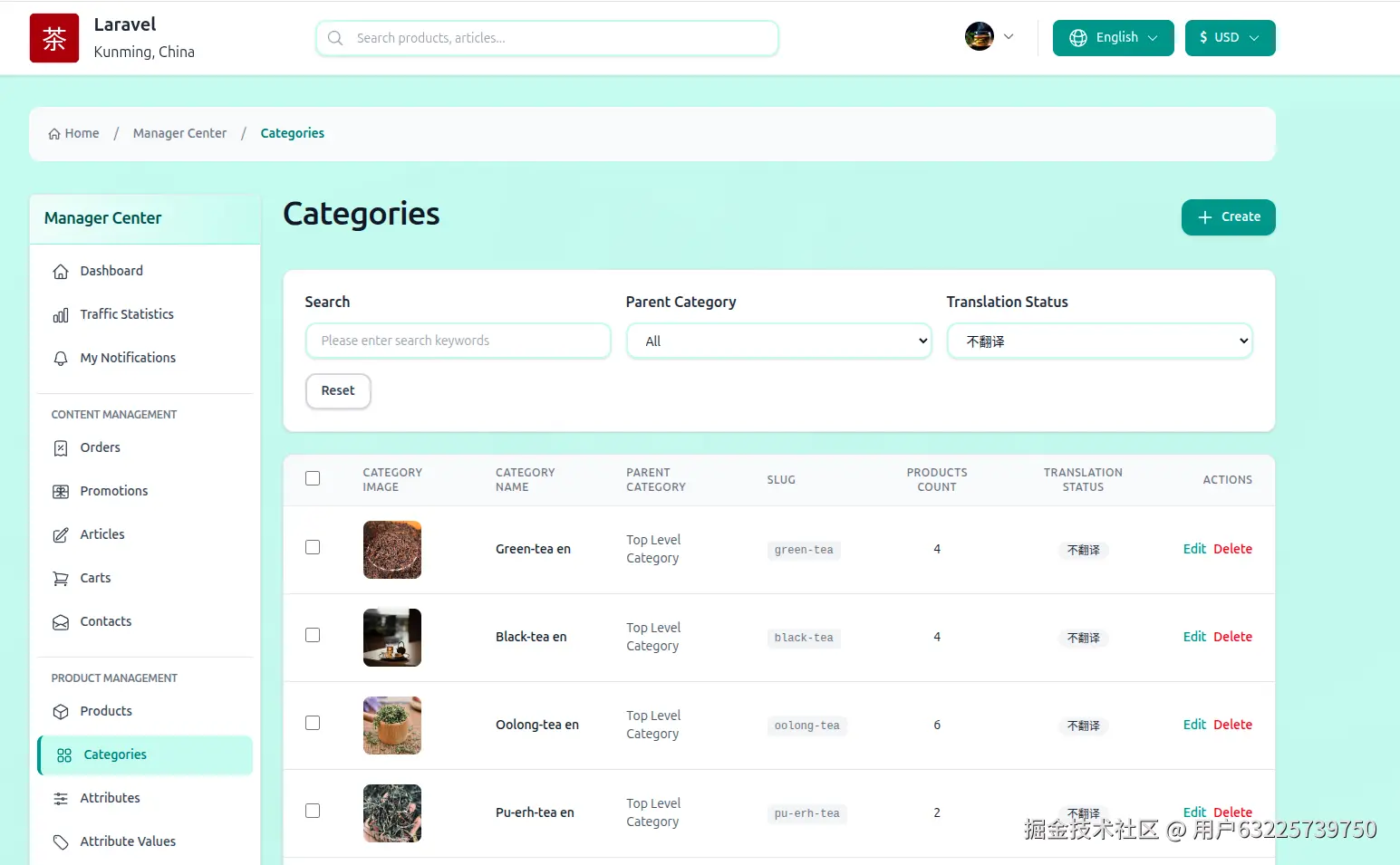Click the plus icon on Create button
The width and height of the screenshot is (1400, 865).
click(1205, 217)
